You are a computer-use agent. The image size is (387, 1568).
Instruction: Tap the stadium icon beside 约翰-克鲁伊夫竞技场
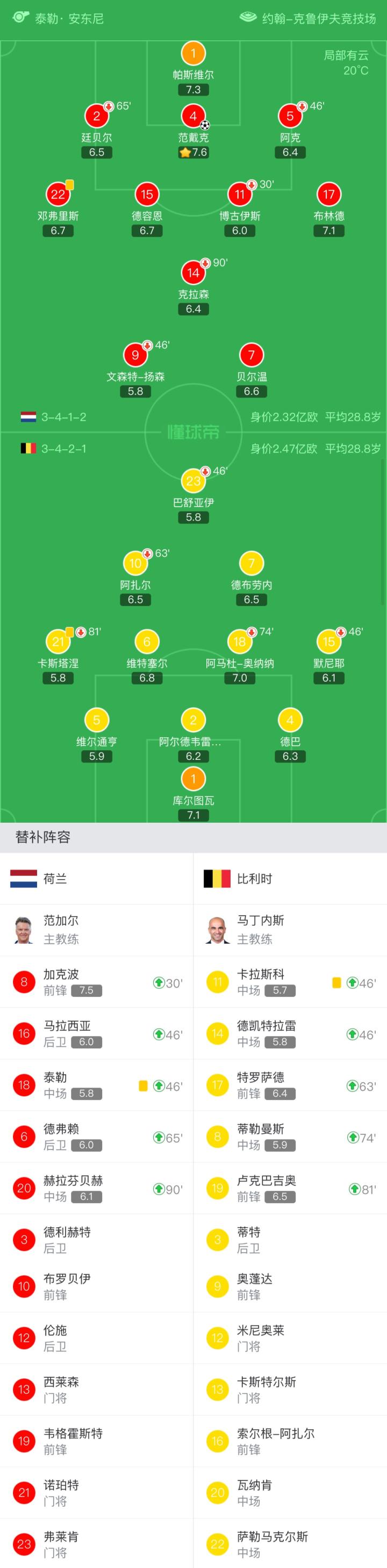pyautogui.click(x=248, y=17)
